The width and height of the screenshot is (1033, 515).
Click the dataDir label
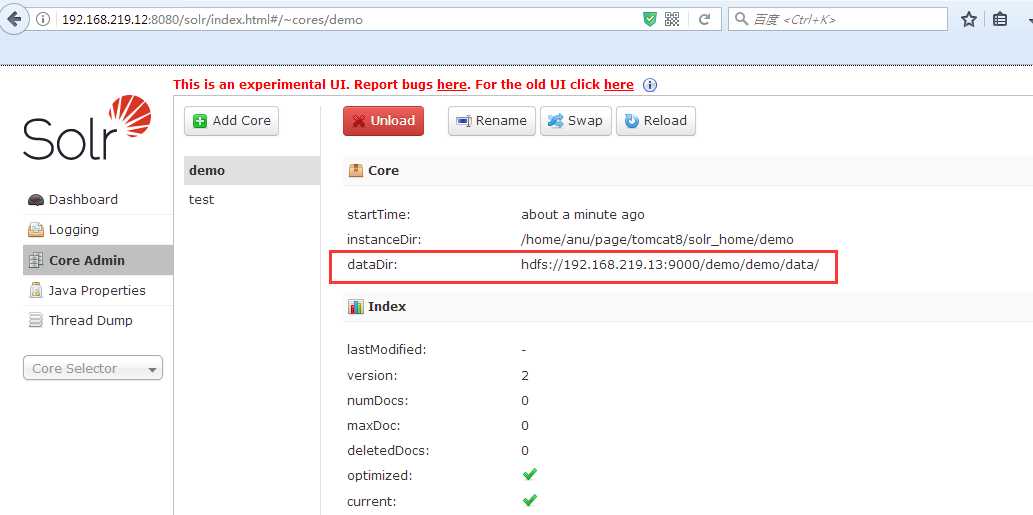click(373, 265)
